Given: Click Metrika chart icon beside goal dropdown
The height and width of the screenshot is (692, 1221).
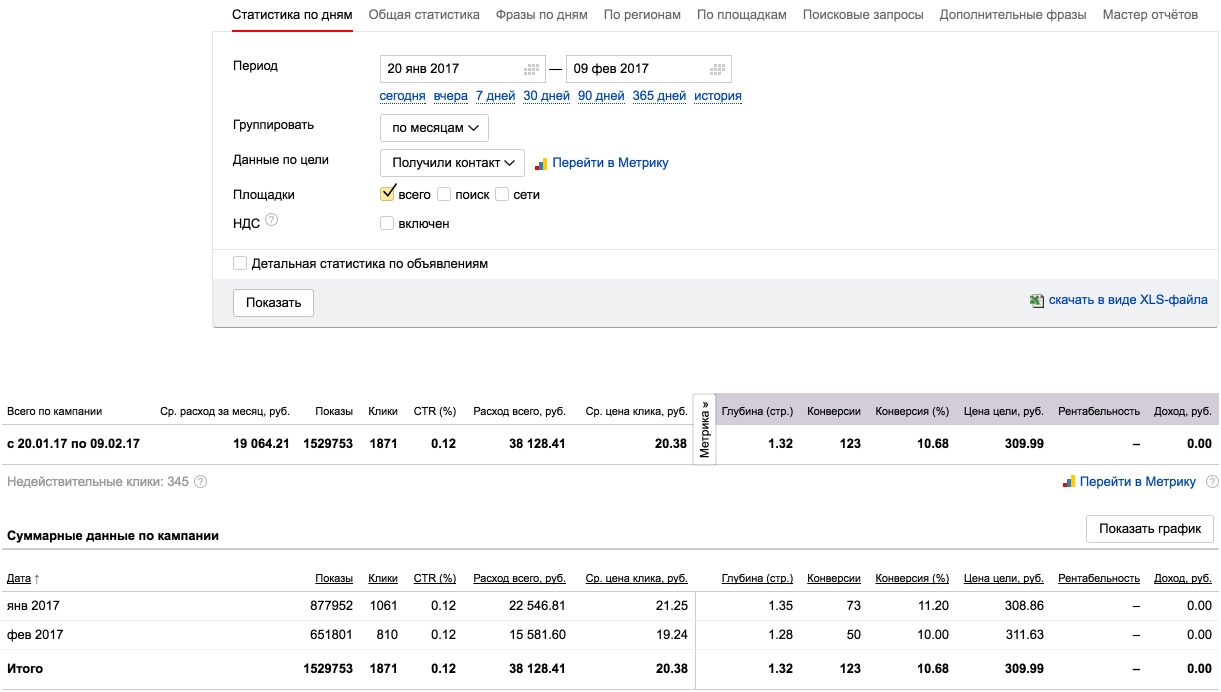Looking at the screenshot, I should tap(541, 163).
